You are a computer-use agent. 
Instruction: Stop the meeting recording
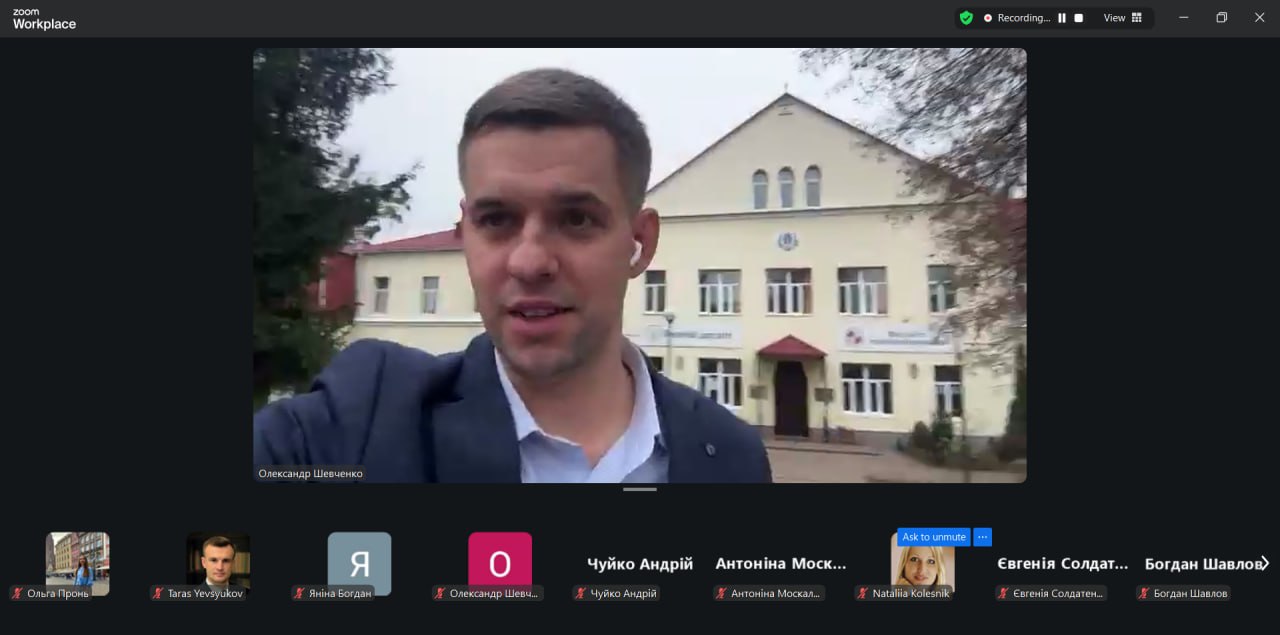click(1079, 18)
